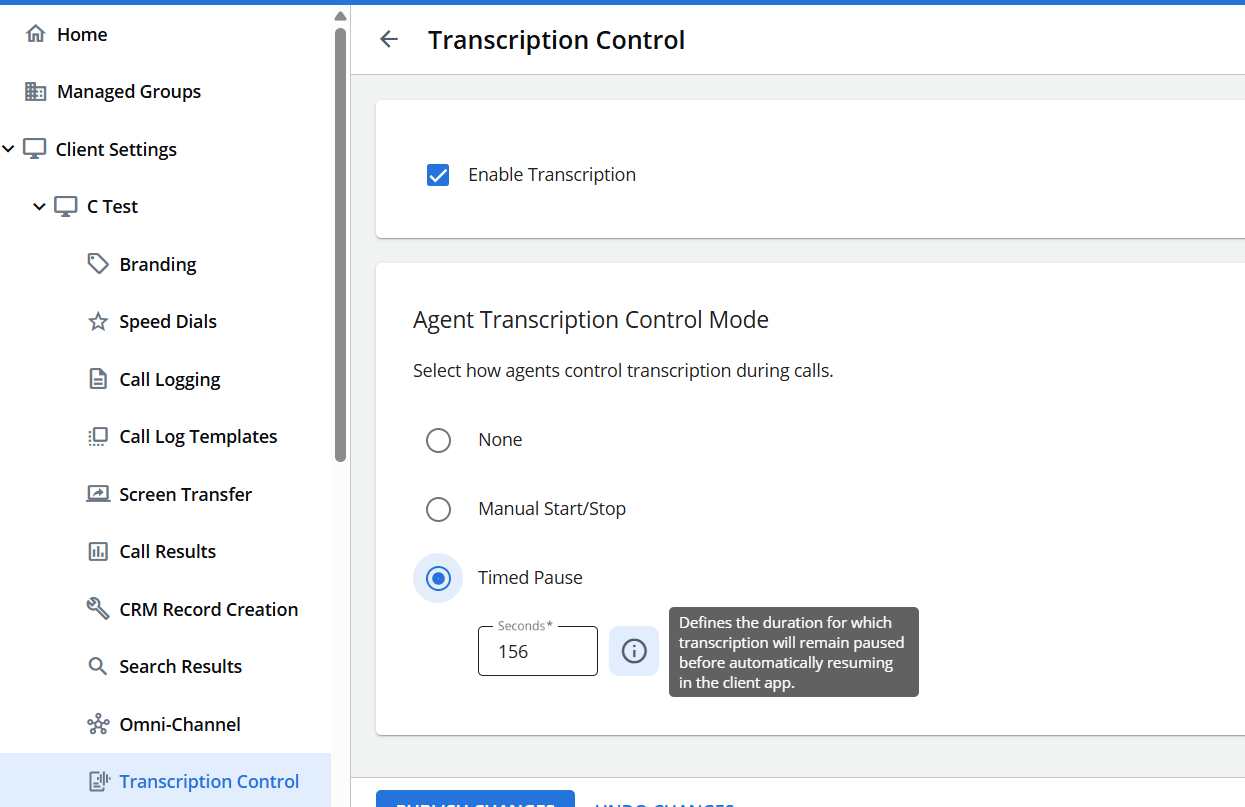Viewport: 1245px width, 807px height.
Task: Go back using the arrow icon
Action: [389, 40]
